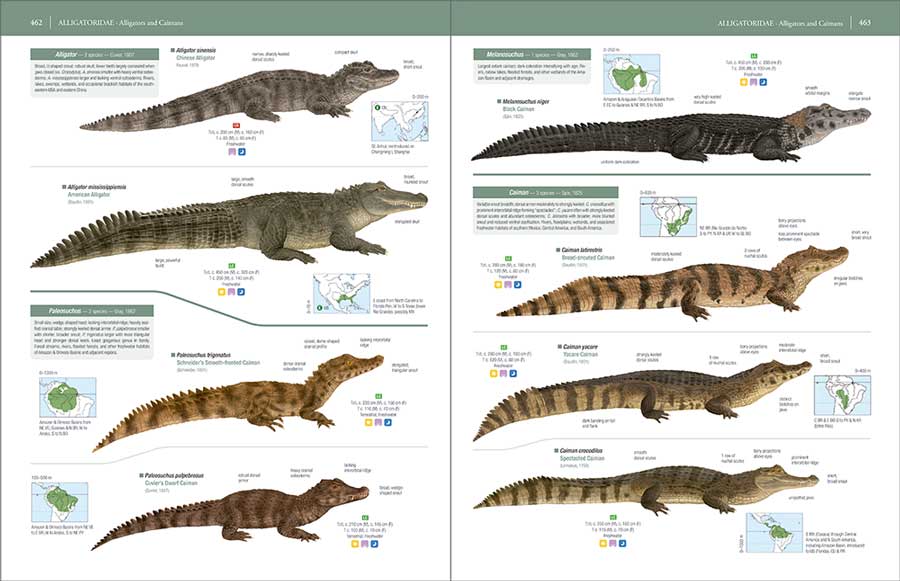Click the yellow sun icon under American Alligator

click(x=222, y=292)
